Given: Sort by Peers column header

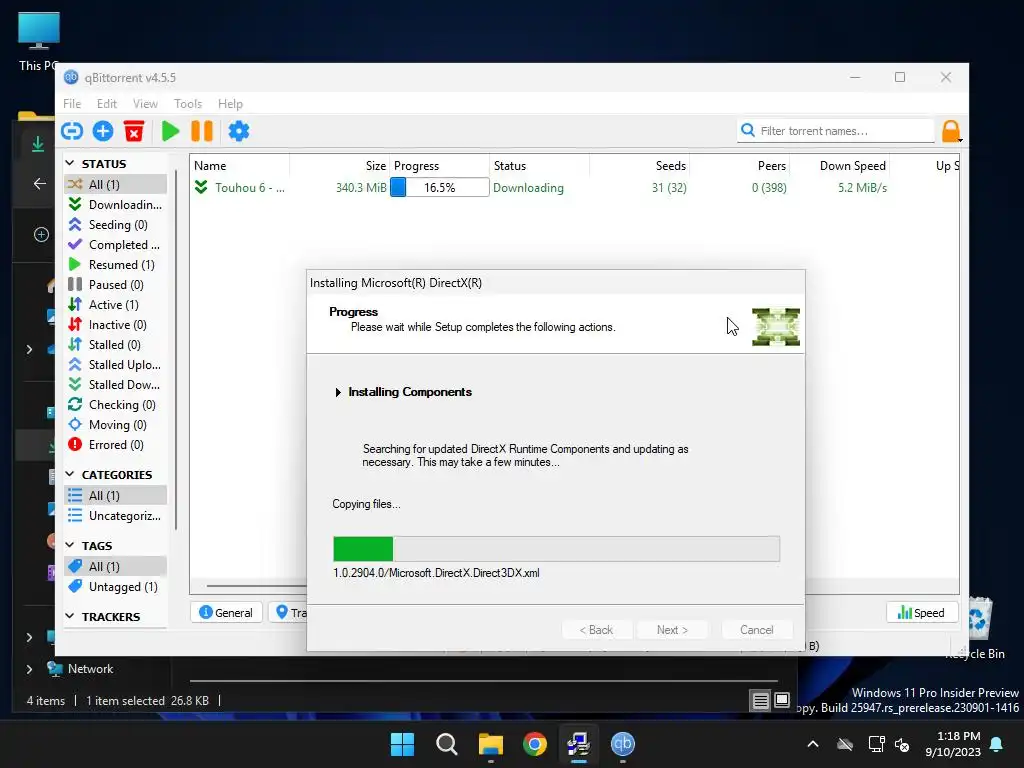Looking at the screenshot, I should tap(739, 166).
